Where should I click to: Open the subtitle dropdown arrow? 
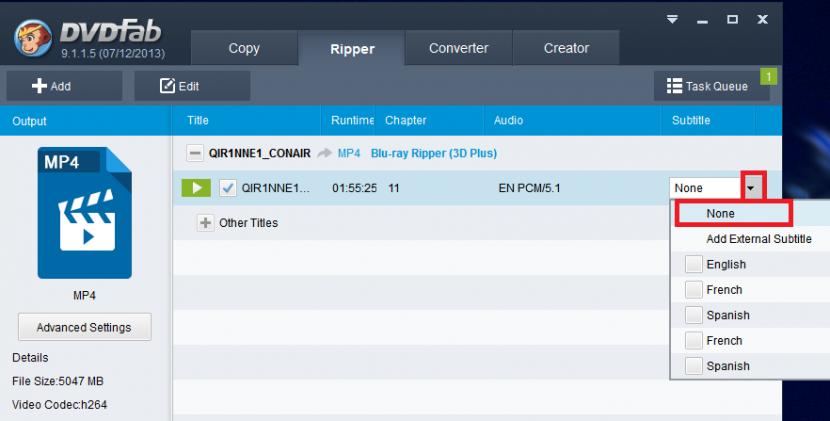(751, 188)
